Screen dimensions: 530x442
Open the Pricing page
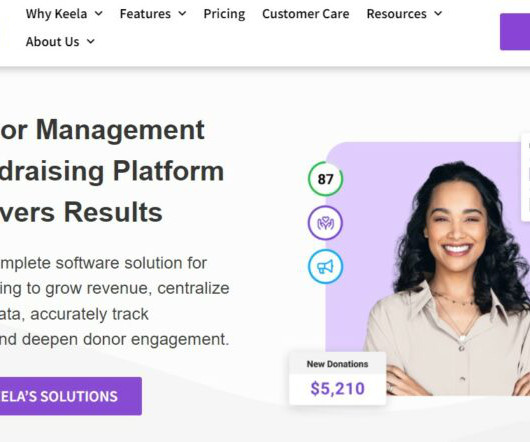(x=224, y=14)
